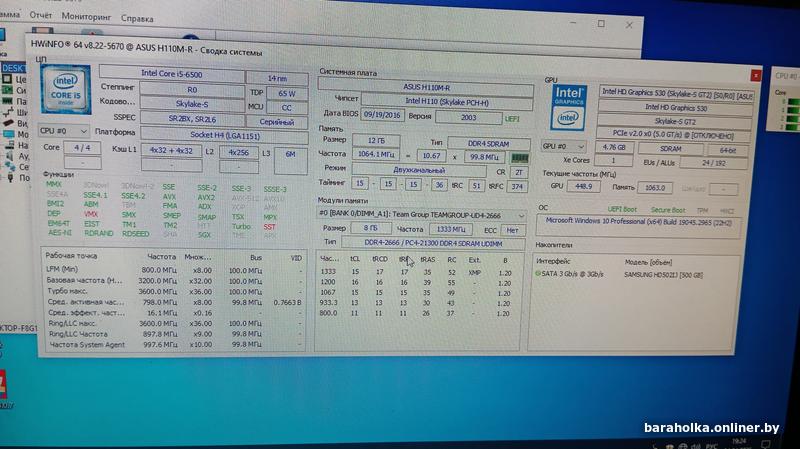Click the 4 / 4 core count field
The width and height of the screenshot is (800, 449).
[x=82, y=147]
